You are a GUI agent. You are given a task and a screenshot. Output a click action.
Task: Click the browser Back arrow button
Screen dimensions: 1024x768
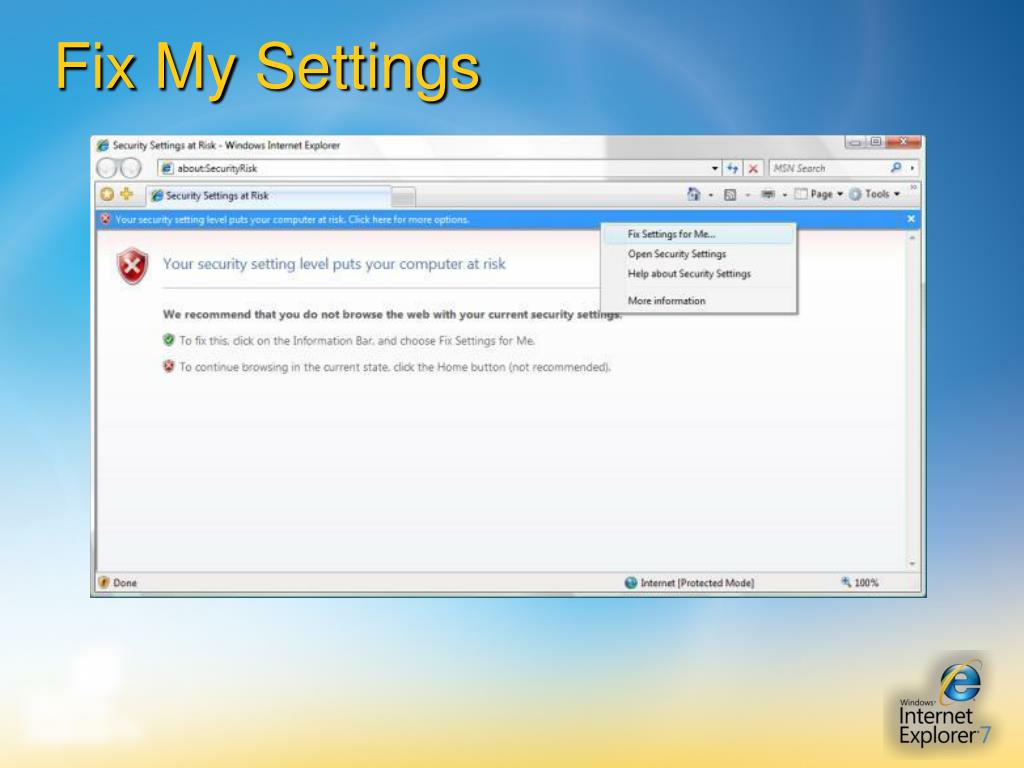pyautogui.click(x=106, y=168)
